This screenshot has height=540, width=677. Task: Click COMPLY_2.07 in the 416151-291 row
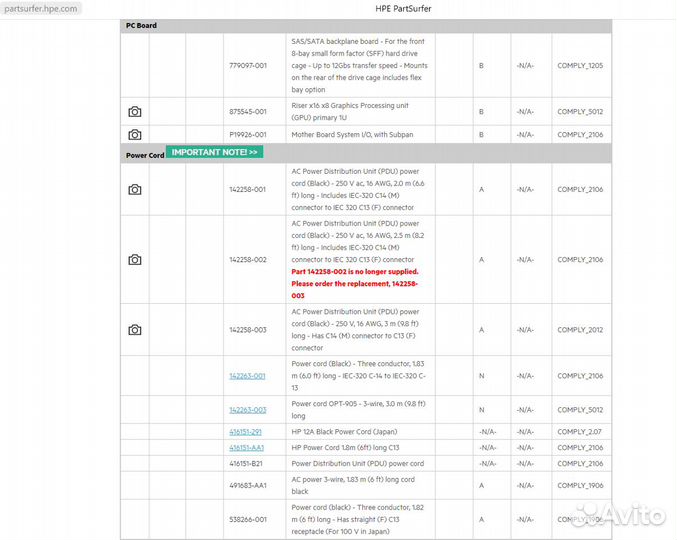click(579, 432)
